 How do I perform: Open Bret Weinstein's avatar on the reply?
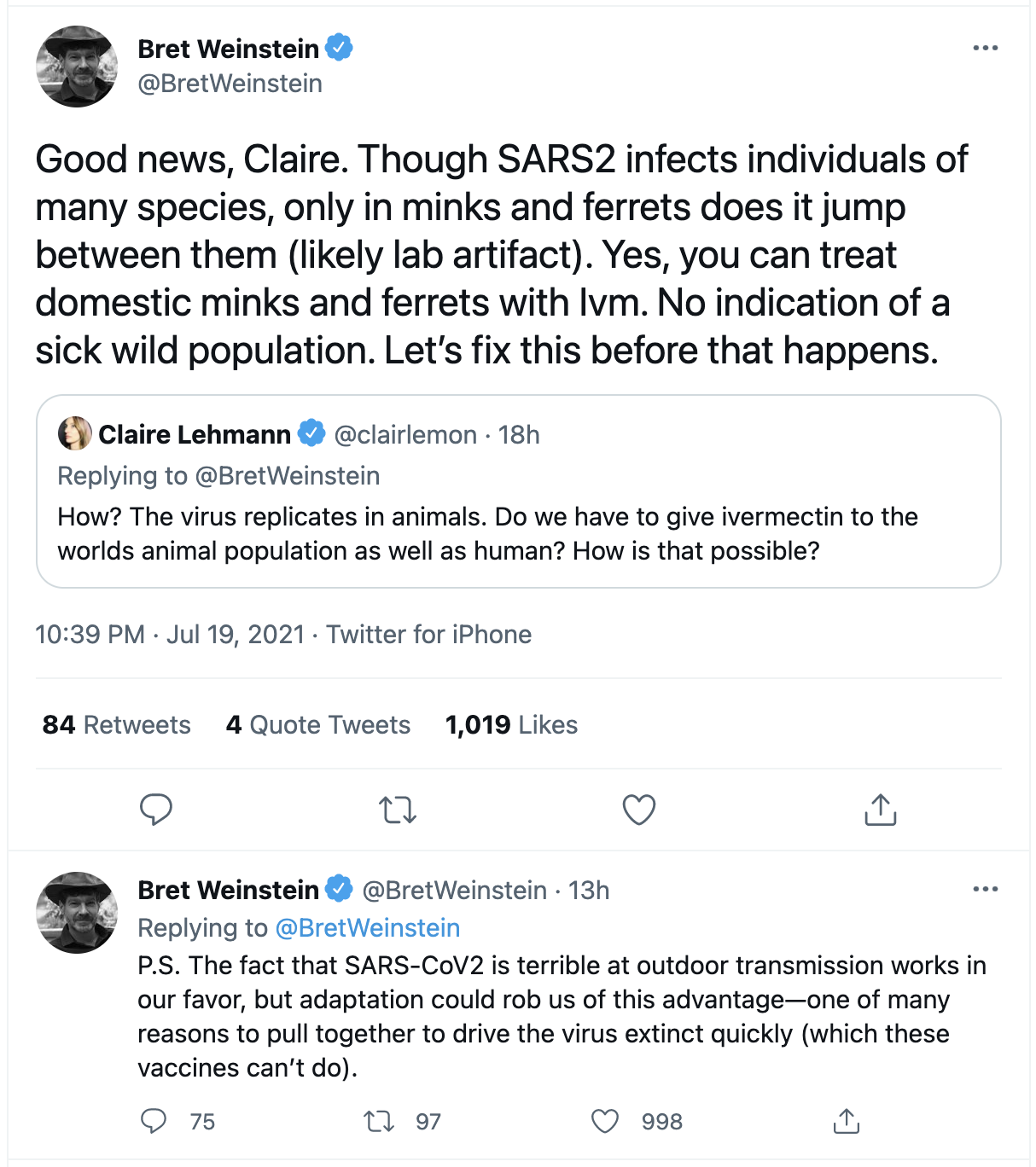pyautogui.click(x=77, y=912)
